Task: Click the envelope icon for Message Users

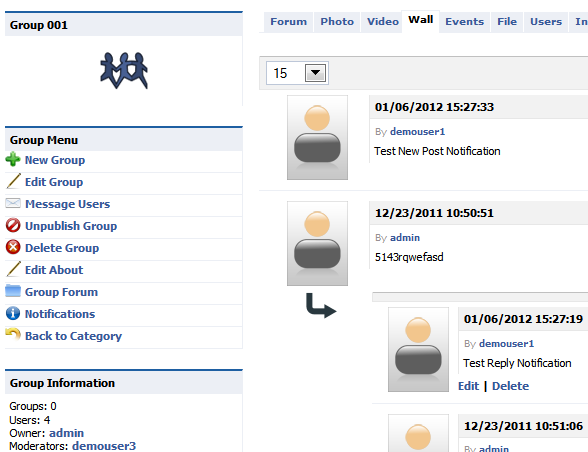Action: tap(13, 203)
